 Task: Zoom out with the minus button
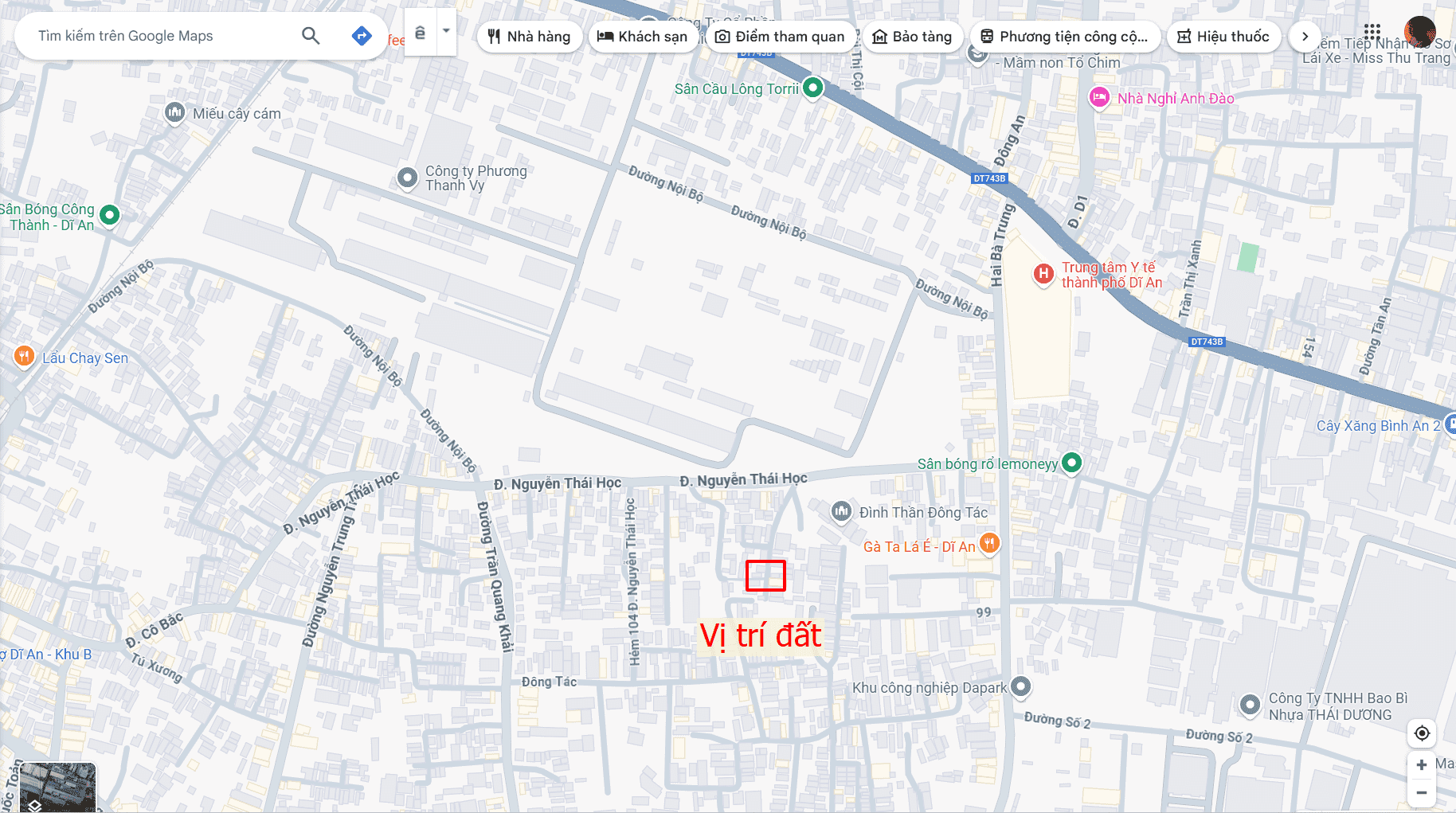[1422, 792]
